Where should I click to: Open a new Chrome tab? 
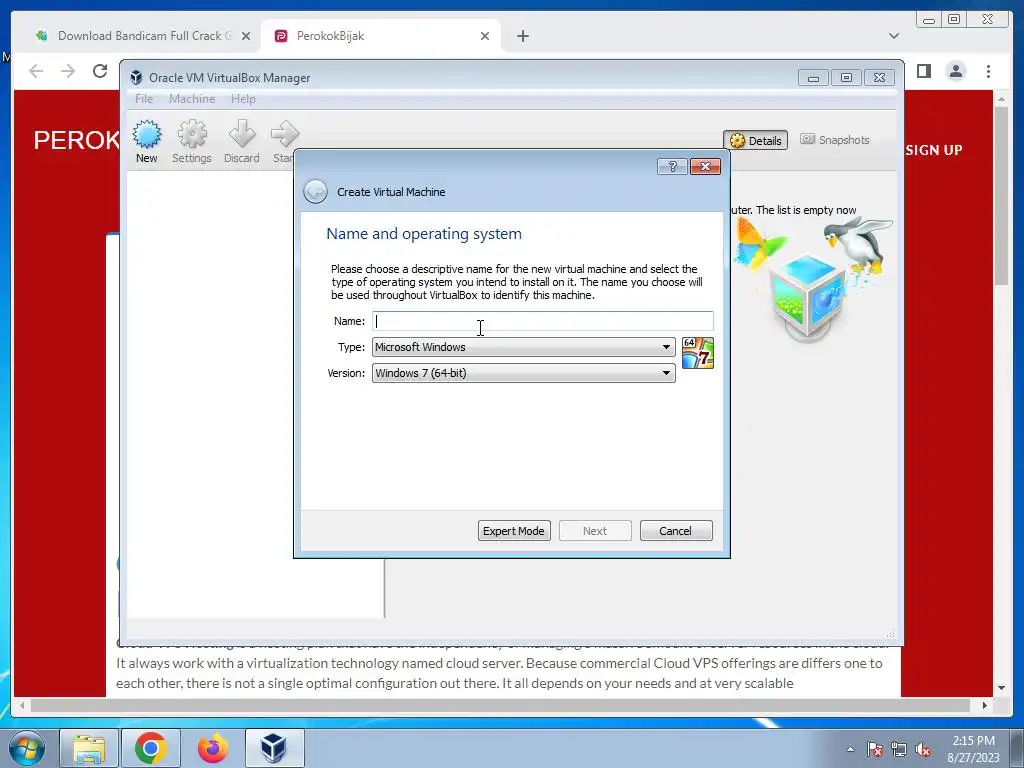(522, 36)
